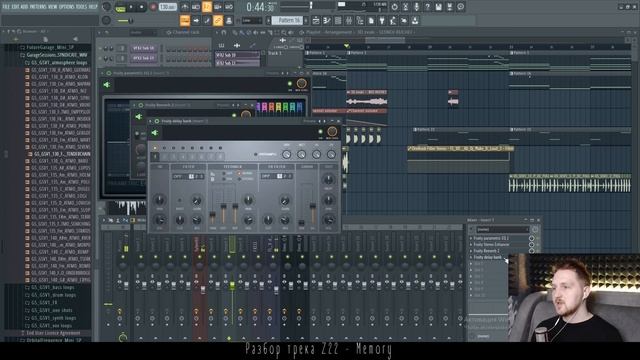Viewport: 640px width, 360px height.
Task: Select the 9192 Sub 10 channel button
Action: 143,48
